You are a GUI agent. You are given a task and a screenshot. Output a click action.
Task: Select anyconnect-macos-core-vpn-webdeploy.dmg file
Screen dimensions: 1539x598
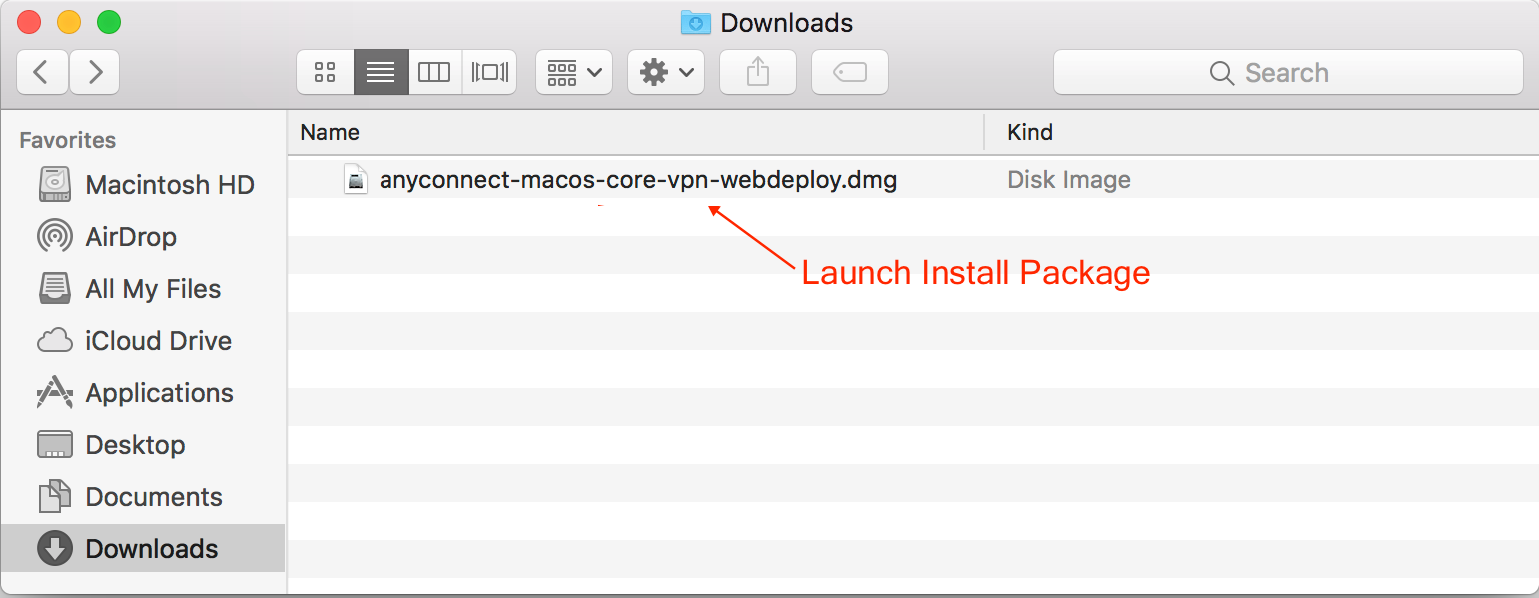638,181
